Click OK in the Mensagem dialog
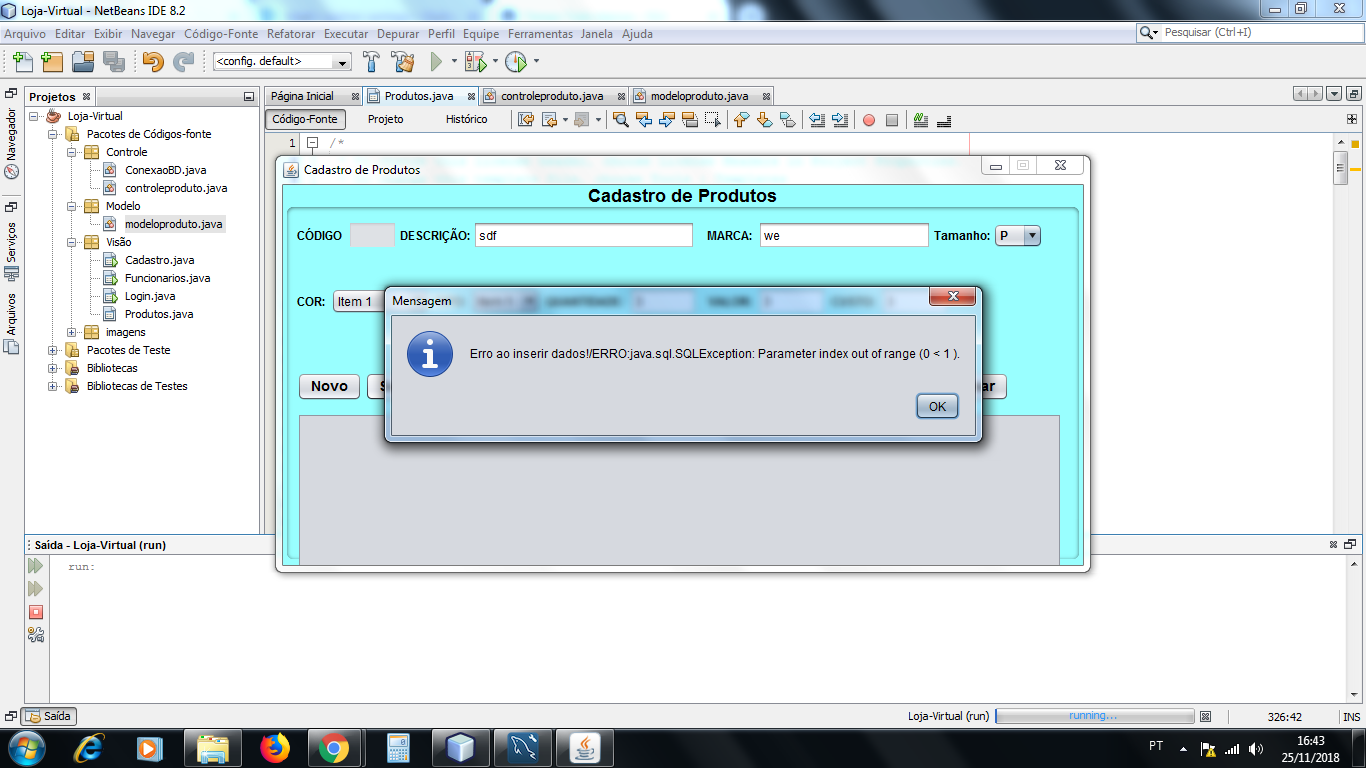The width and height of the screenshot is (1366, 768). point(937,406)
